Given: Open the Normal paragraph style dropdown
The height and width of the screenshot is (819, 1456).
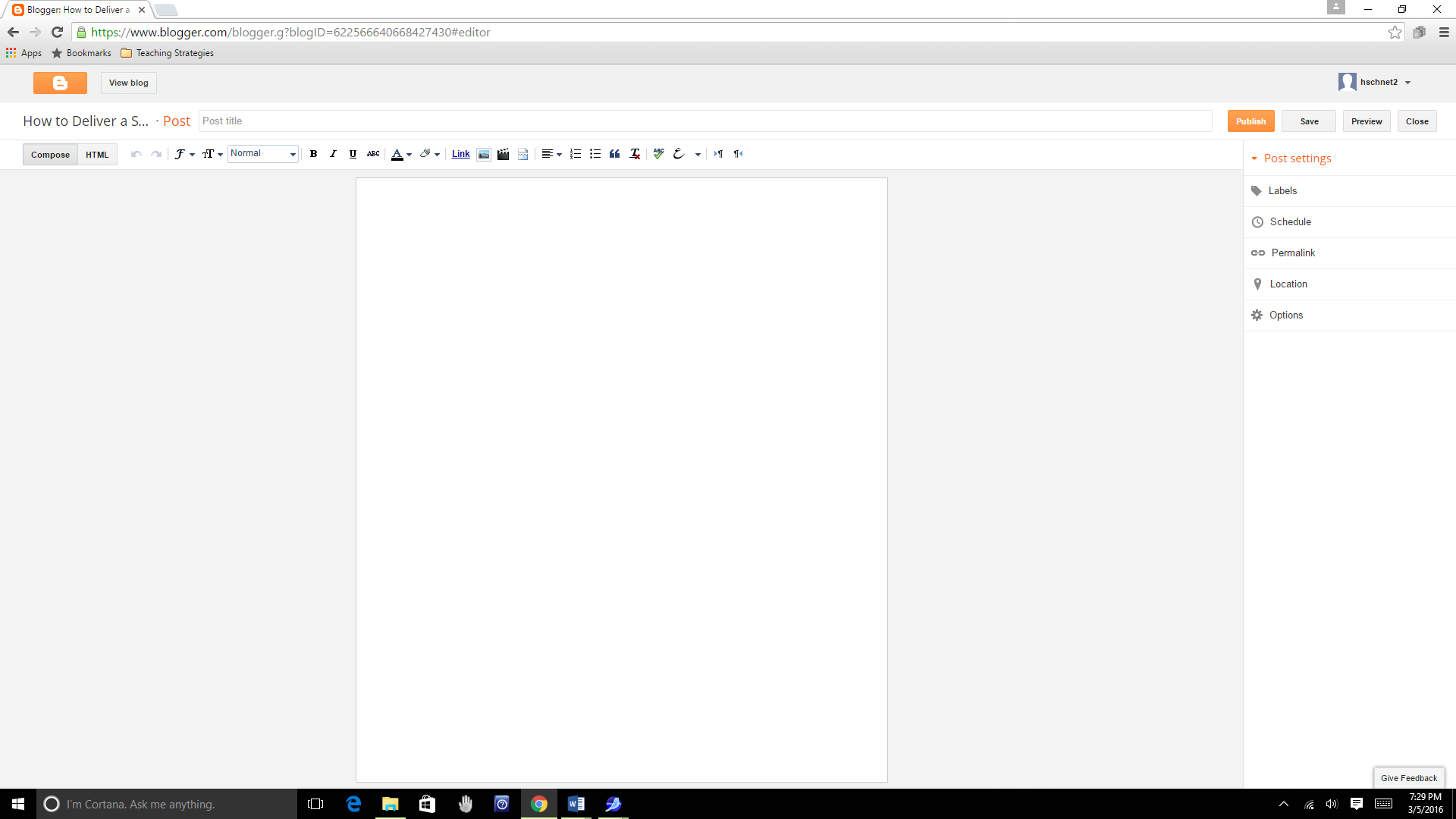Looking at the screenshot, I should point(262,154).
